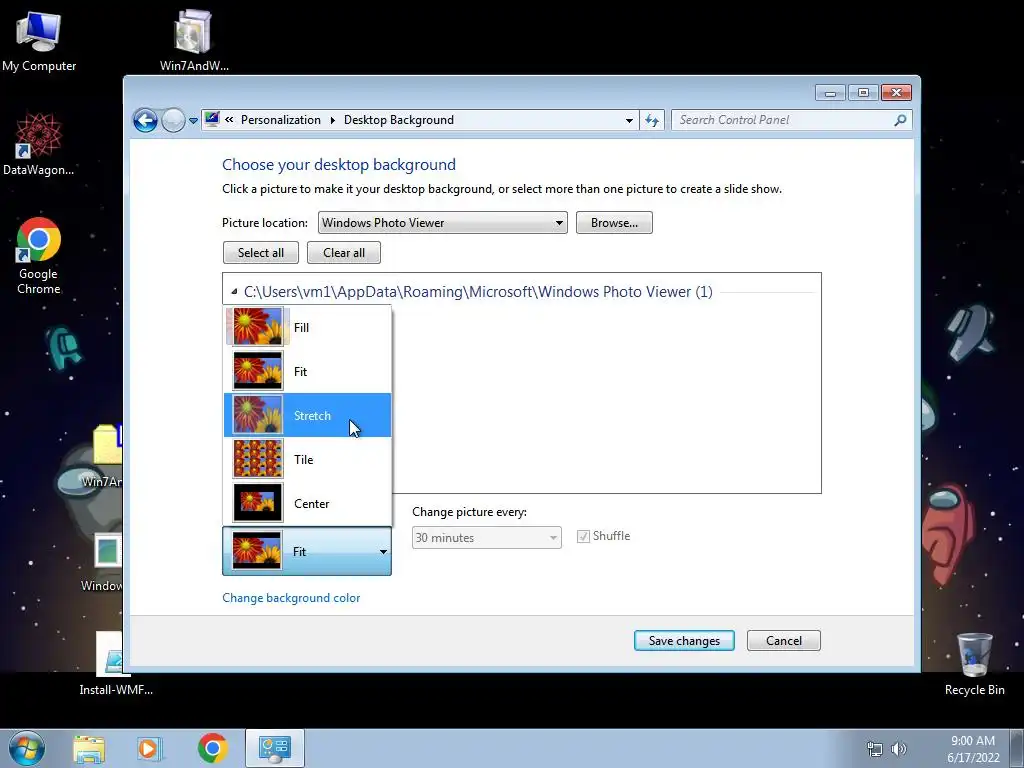
Task: Collapse the Windows Photo Viewer folder group
Action: [x=234, y=291]
